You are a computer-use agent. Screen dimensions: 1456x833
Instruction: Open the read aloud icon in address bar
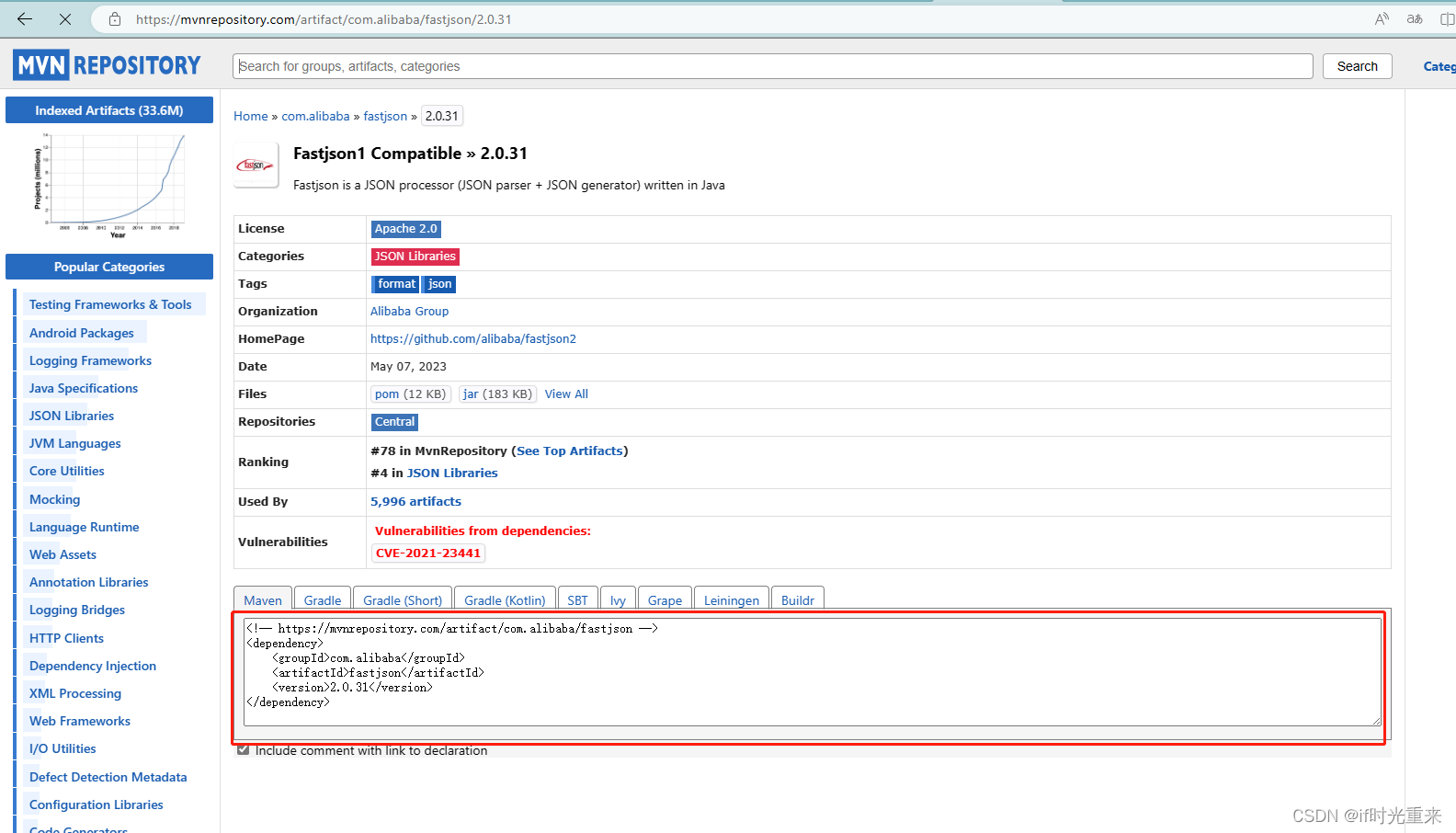coord(1382,18)
